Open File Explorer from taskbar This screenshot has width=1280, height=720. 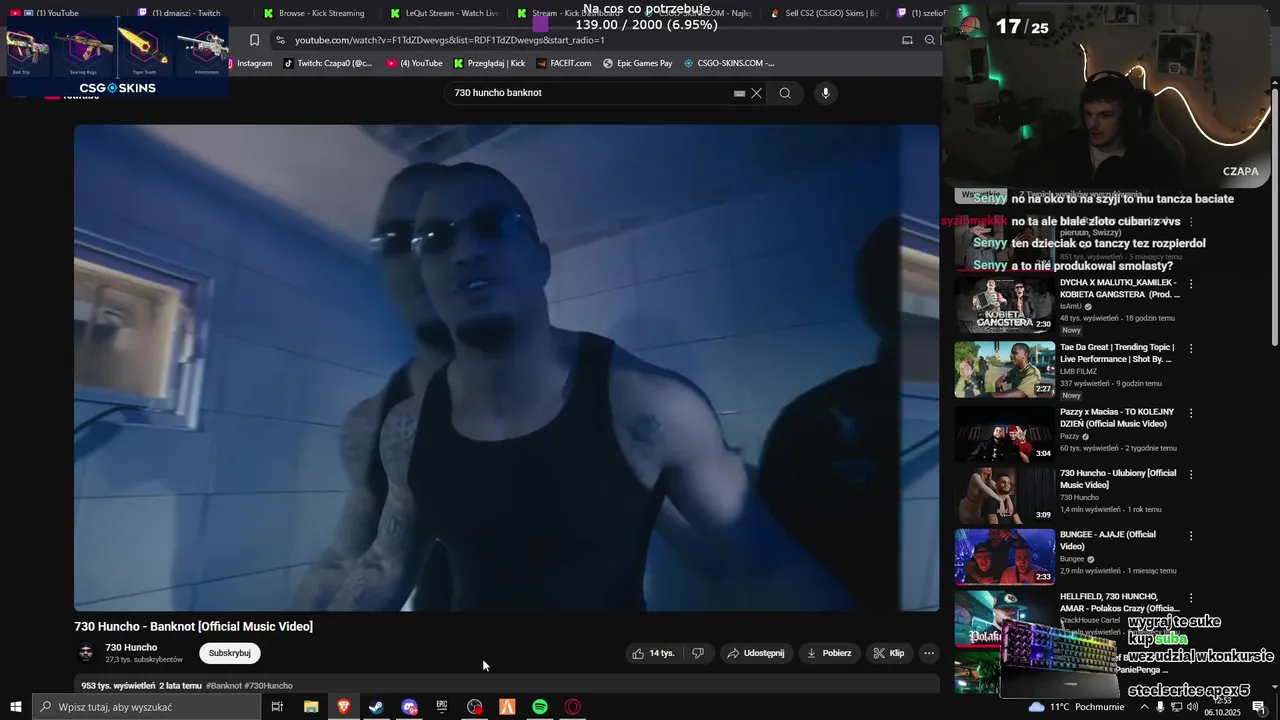(x=311, y=707)
